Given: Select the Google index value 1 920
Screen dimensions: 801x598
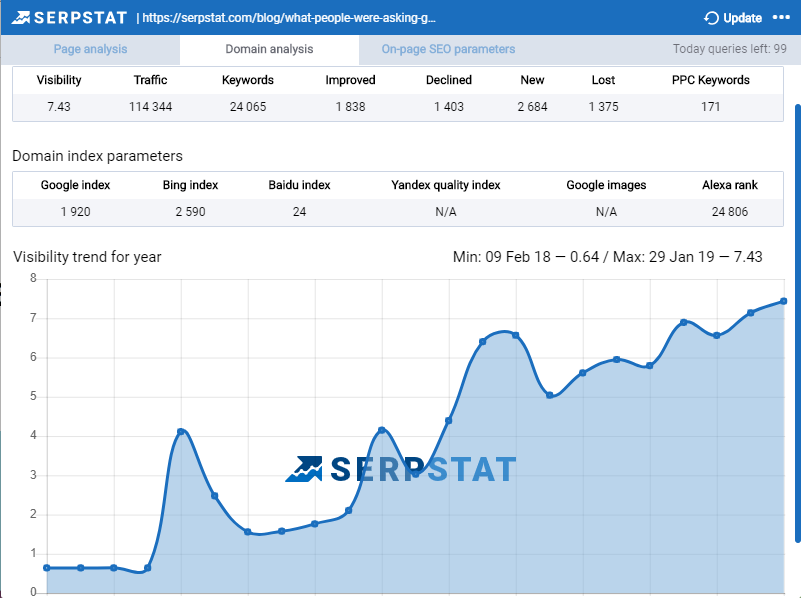Looking at the screenshot, I should click(x=76, y=211).
